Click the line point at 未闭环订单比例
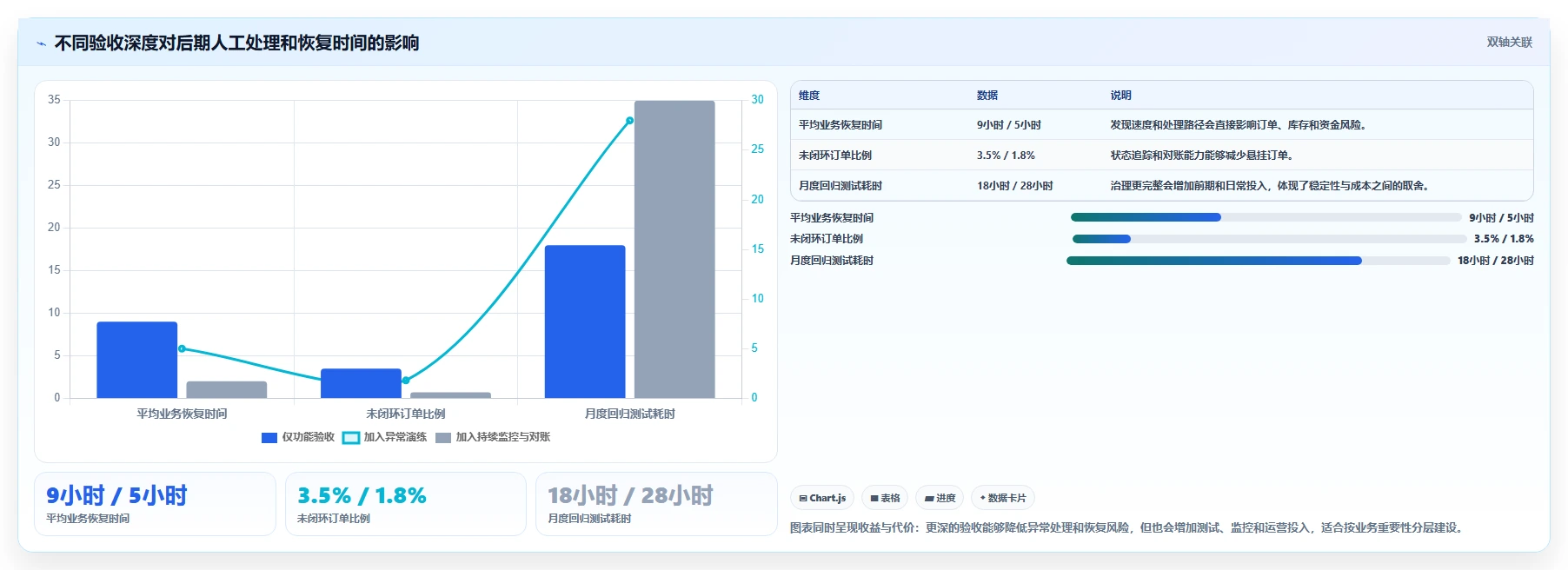Screen dimensions: 1568x570 [406, 381]
